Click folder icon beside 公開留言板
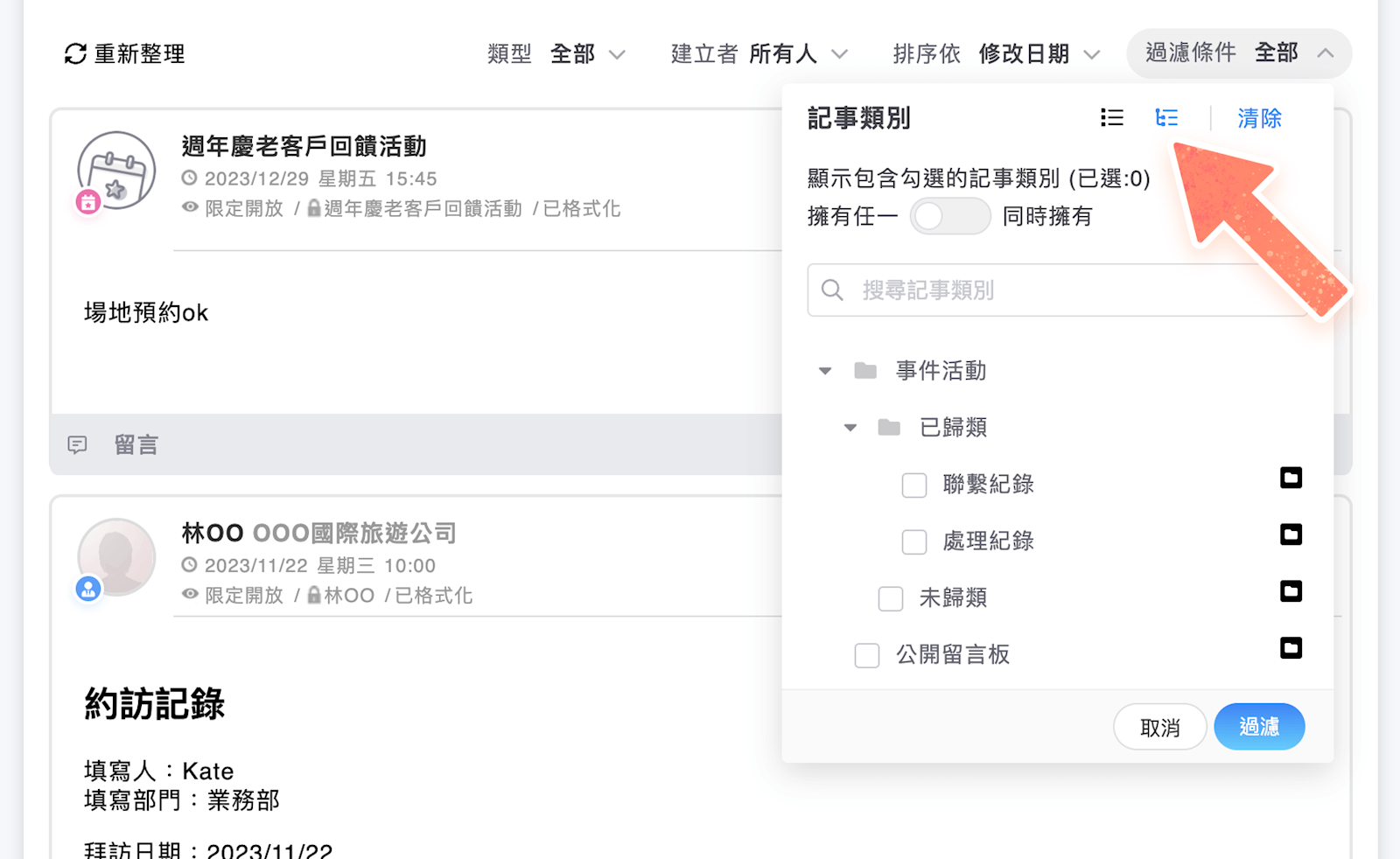The width and height of the screenshot is (1400, 859). (1291, 648)
